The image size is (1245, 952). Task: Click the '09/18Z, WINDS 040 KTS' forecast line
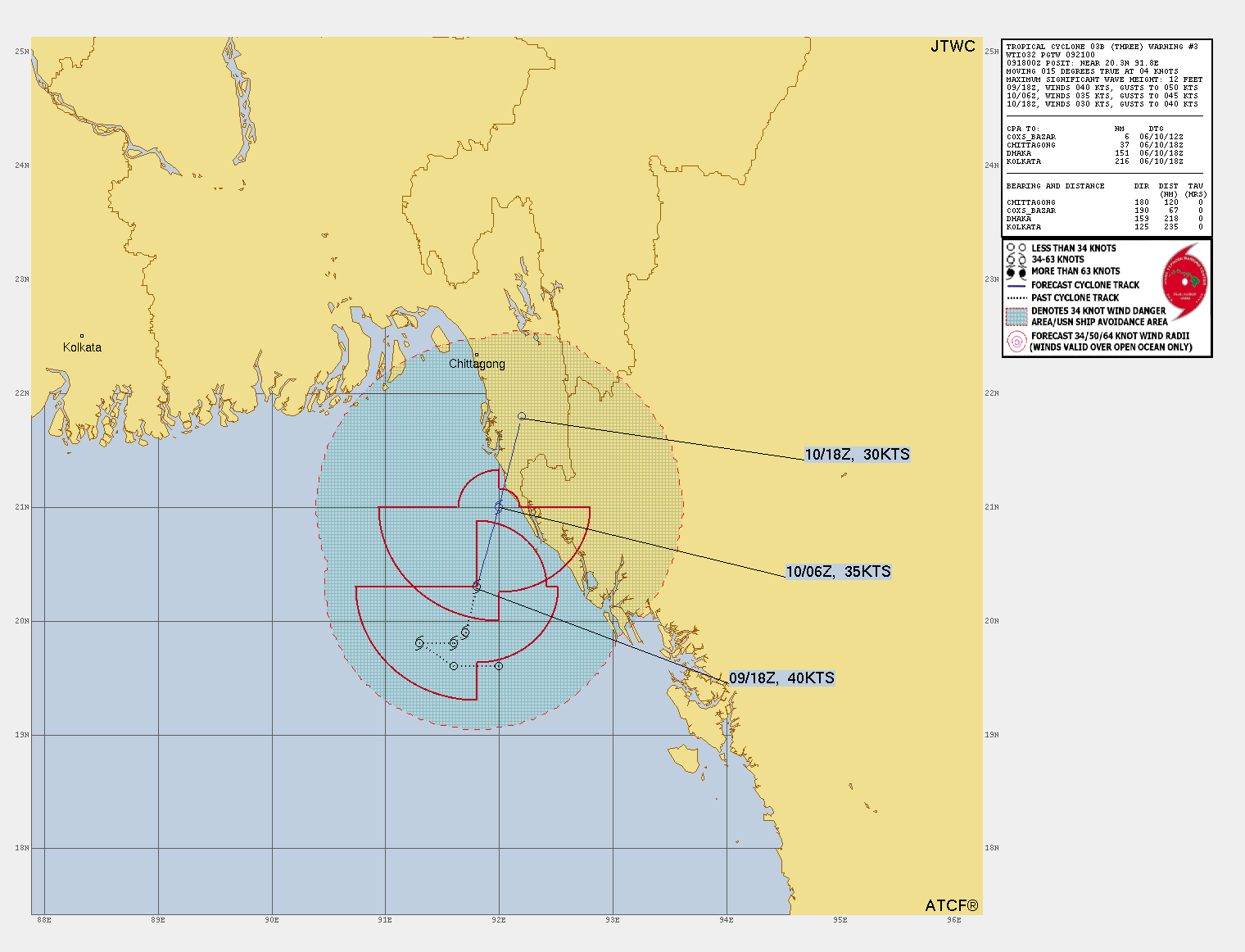[x=1102, y=88]
